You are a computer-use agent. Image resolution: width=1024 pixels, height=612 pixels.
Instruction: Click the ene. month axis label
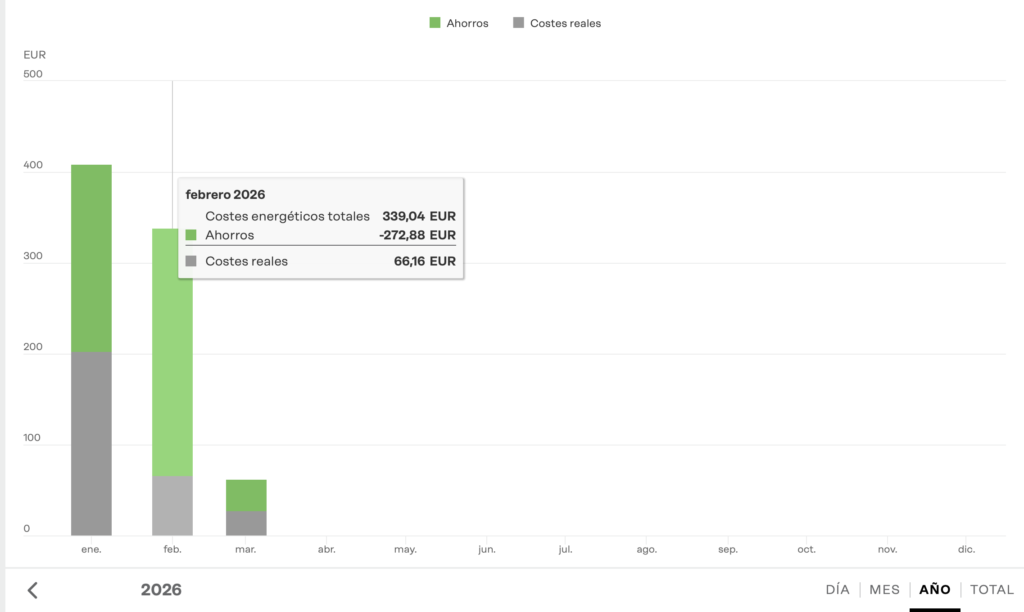91,550
